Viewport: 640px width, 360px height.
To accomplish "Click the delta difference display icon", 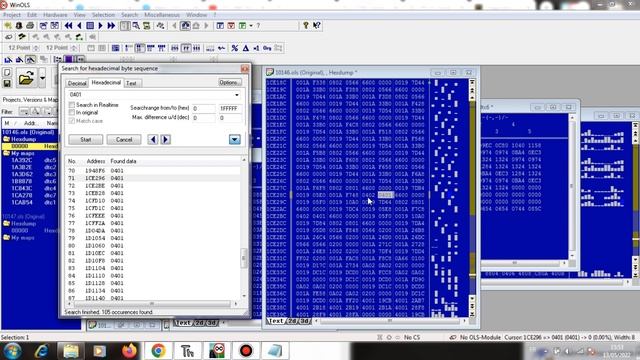I will click(246, 48).
